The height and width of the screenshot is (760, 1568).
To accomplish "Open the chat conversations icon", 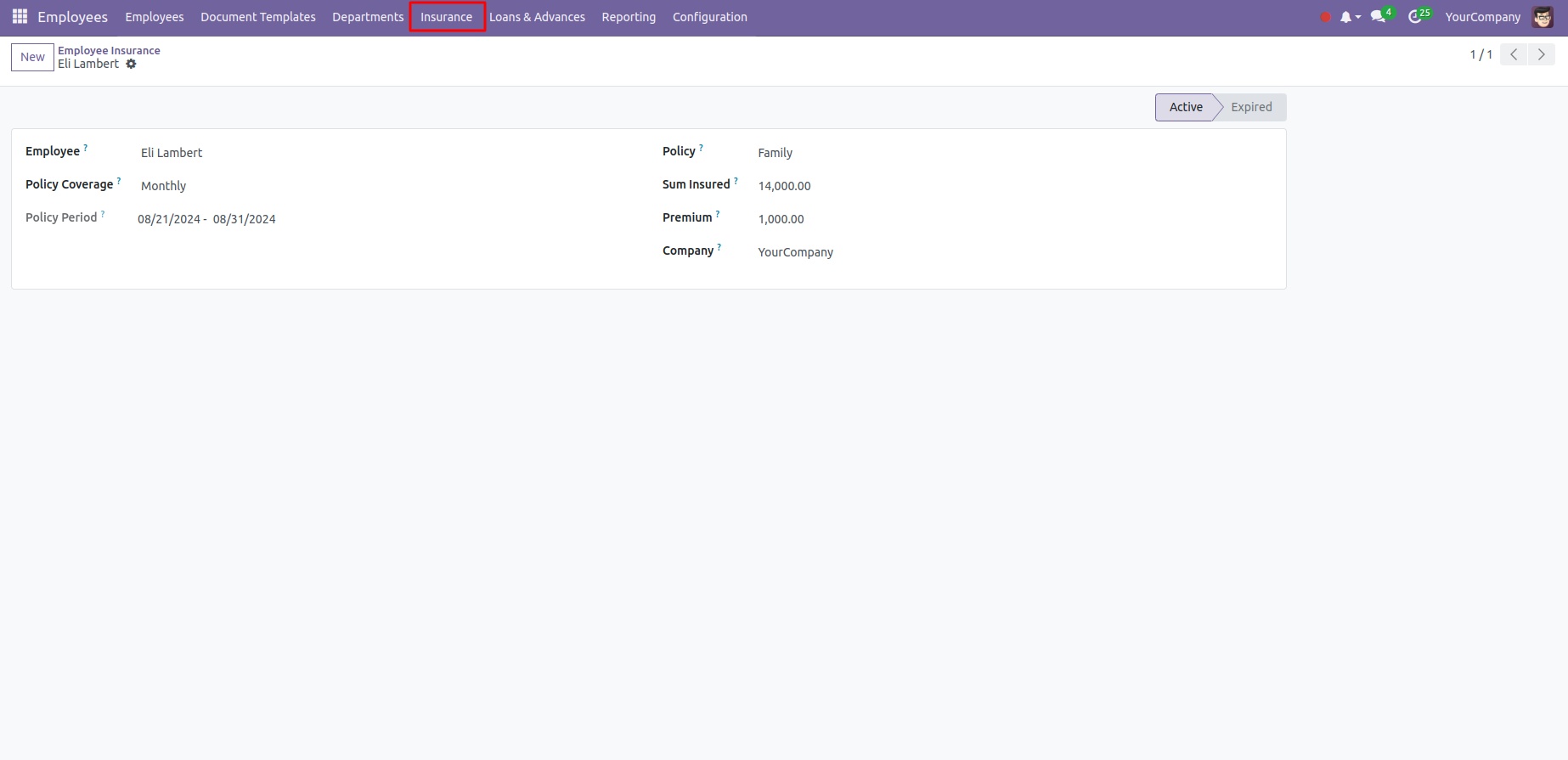I will coord(1378,17).
